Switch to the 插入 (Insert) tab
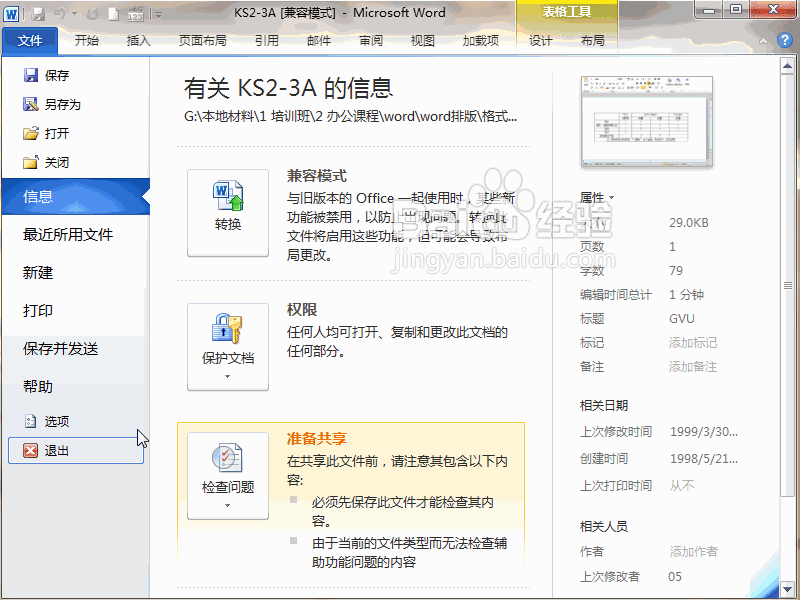The image size is (800, 600). [138, 40]
